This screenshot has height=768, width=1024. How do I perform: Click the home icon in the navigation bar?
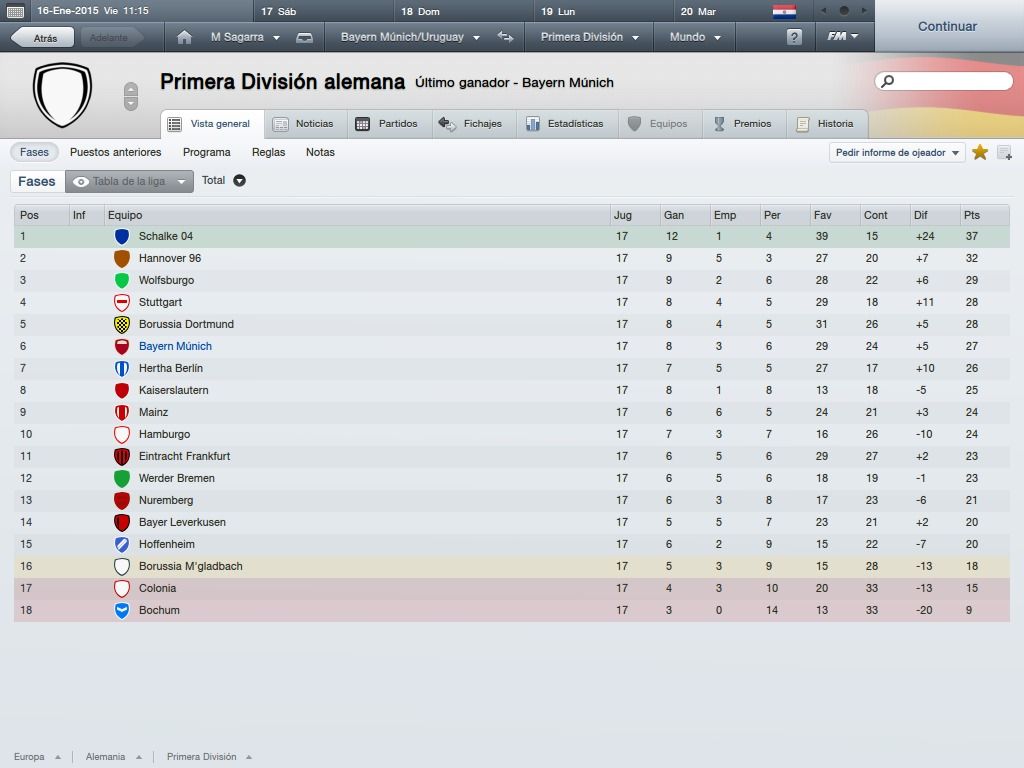click(184, 37)
